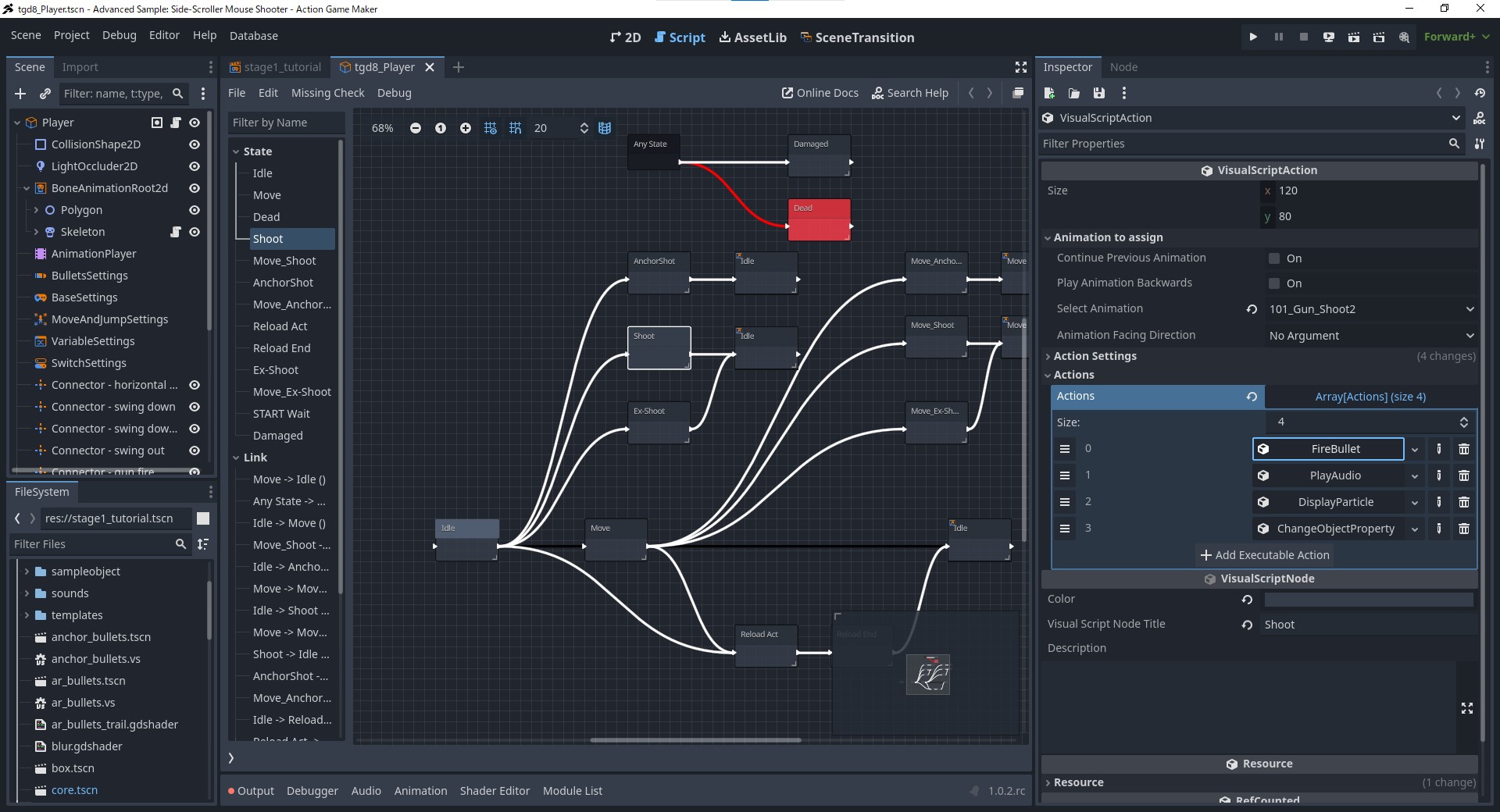Screen dimensions: 1500x812
Task: Open the AssetLib workspace
Action: click(752, 37)
